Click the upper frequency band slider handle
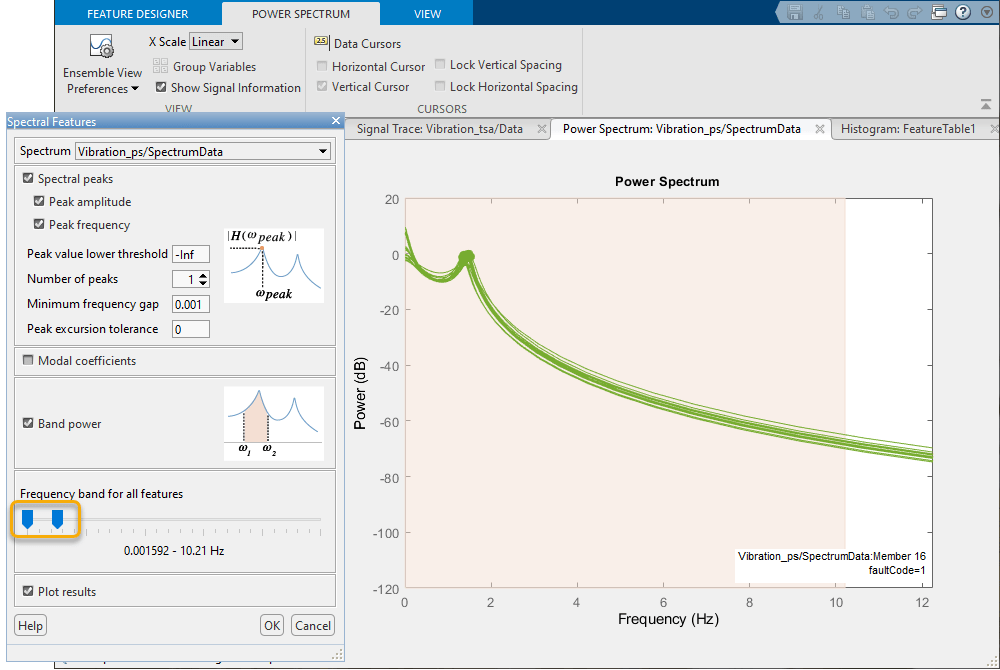The width and height of the screenshot is (1000, 670). [x=57, y=520]
